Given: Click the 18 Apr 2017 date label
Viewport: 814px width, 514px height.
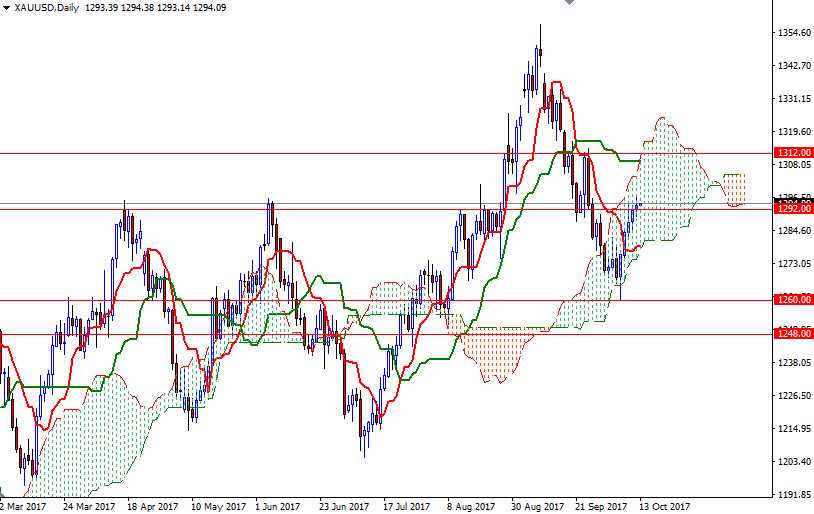Looking at the screenshot, I should coord(153,506).
